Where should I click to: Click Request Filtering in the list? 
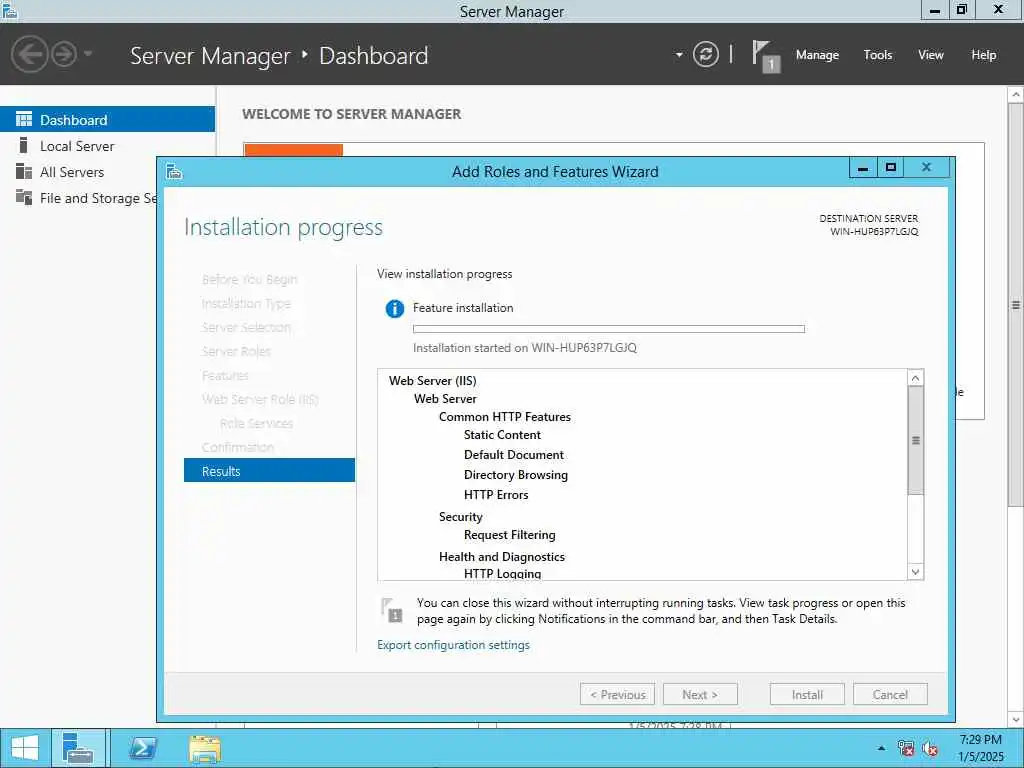509,535
